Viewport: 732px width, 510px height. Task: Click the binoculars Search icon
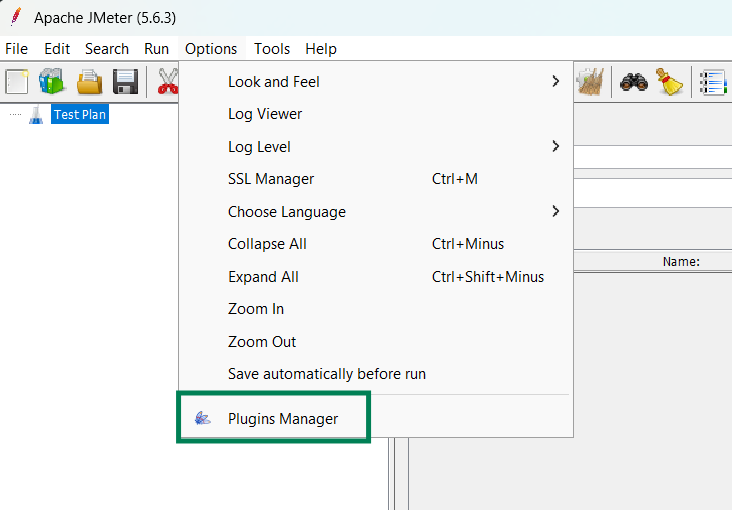[x=633, y=82]
